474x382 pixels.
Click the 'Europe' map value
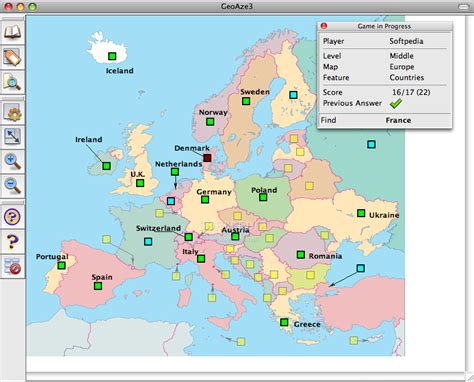click(x=402, y=67)
